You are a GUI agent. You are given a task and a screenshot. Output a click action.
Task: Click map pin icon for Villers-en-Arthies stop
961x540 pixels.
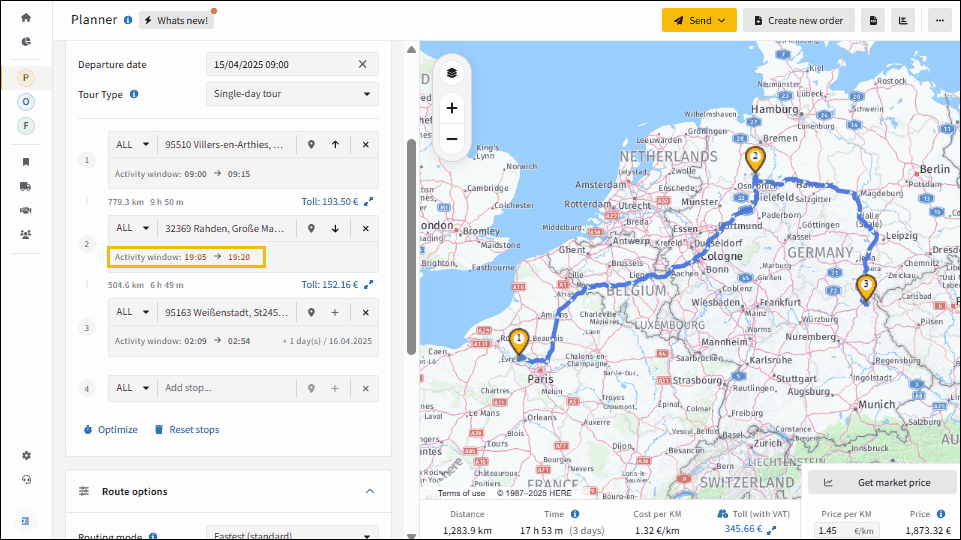[x=311, y=145]
